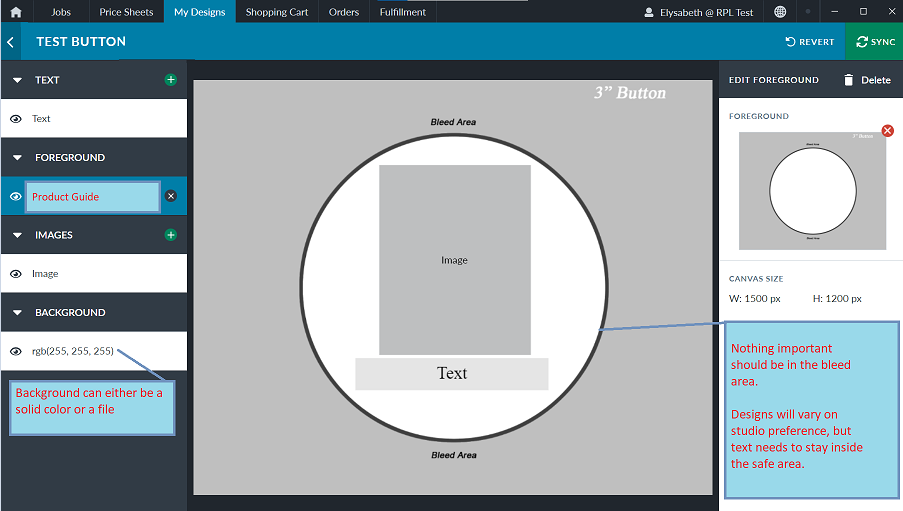
Task: Open the globe language menu
Action: pyautogui.click(x=780, y=12)
